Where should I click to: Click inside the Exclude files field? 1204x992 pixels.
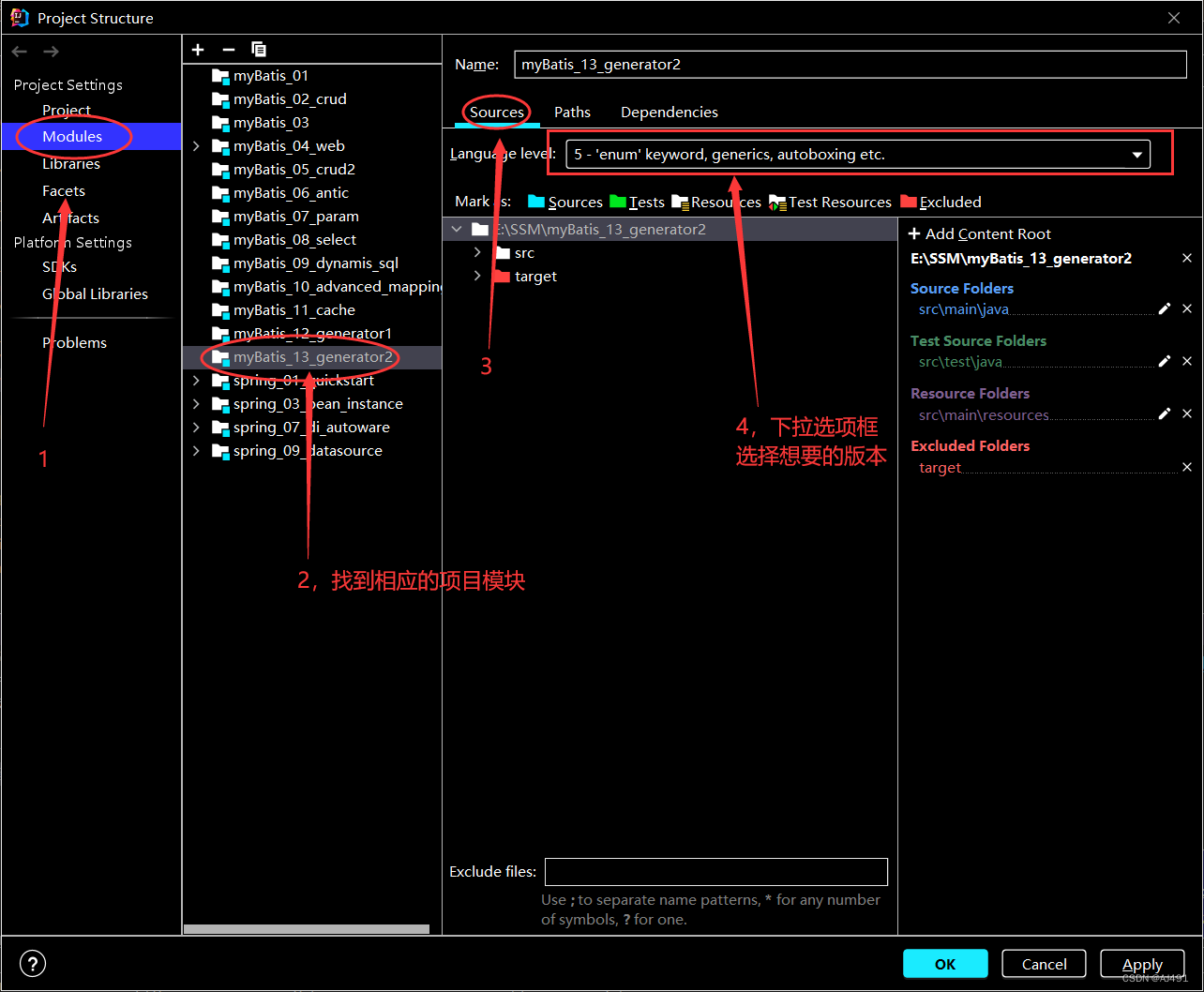pyautogui.click(x=715, y=871)
